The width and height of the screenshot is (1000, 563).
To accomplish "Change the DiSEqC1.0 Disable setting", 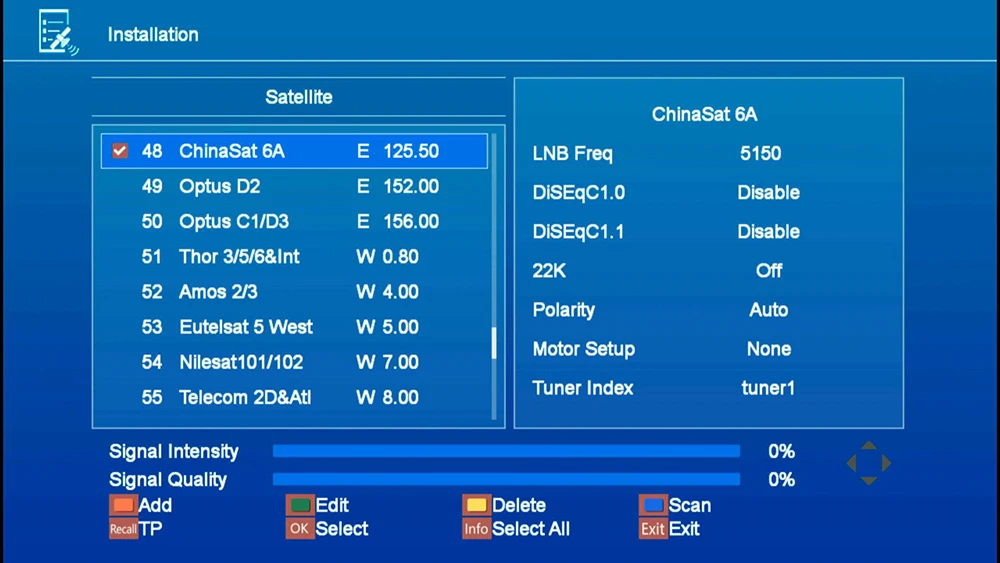I will point(768,193).
